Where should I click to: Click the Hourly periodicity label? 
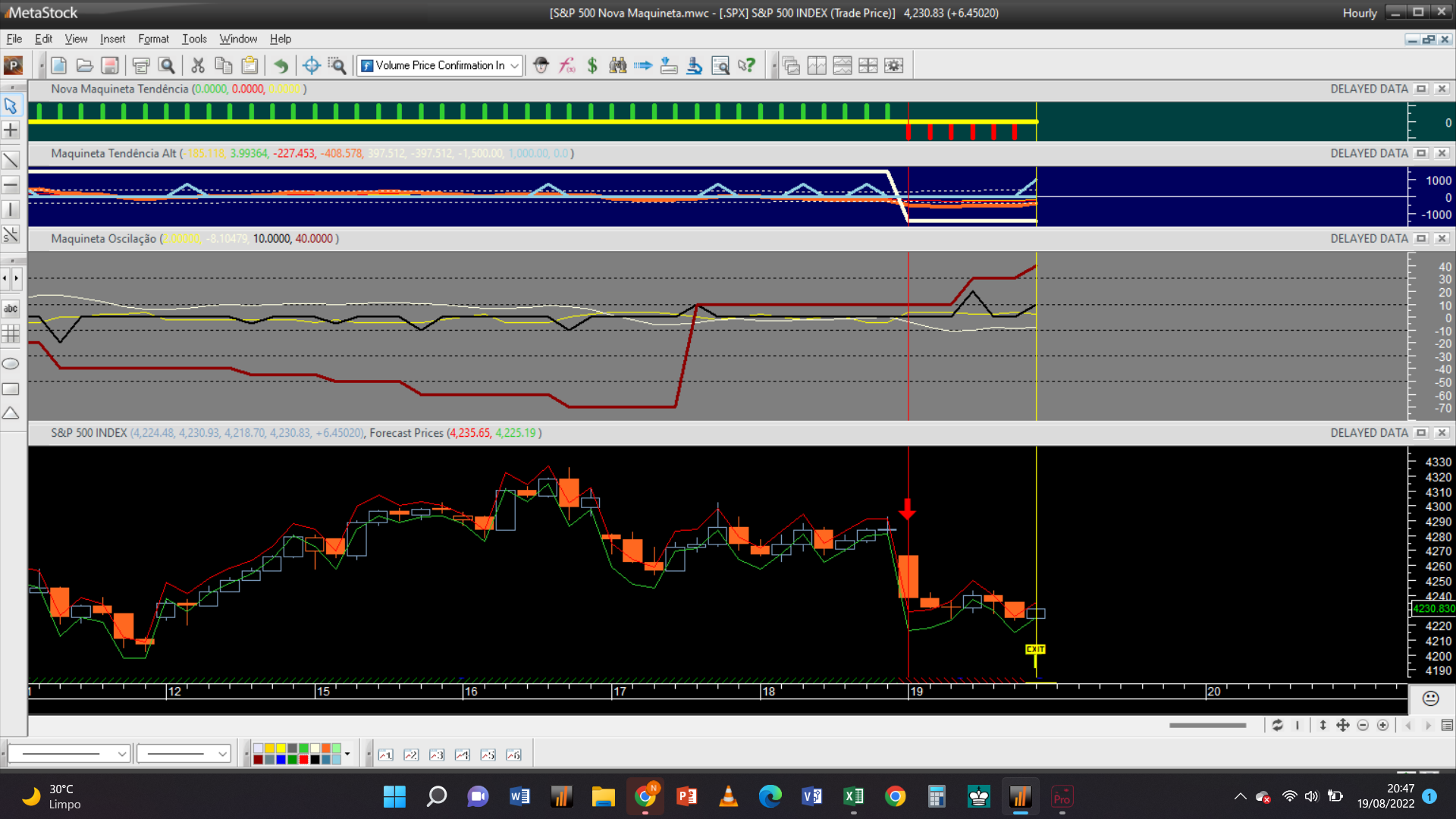1359,13
